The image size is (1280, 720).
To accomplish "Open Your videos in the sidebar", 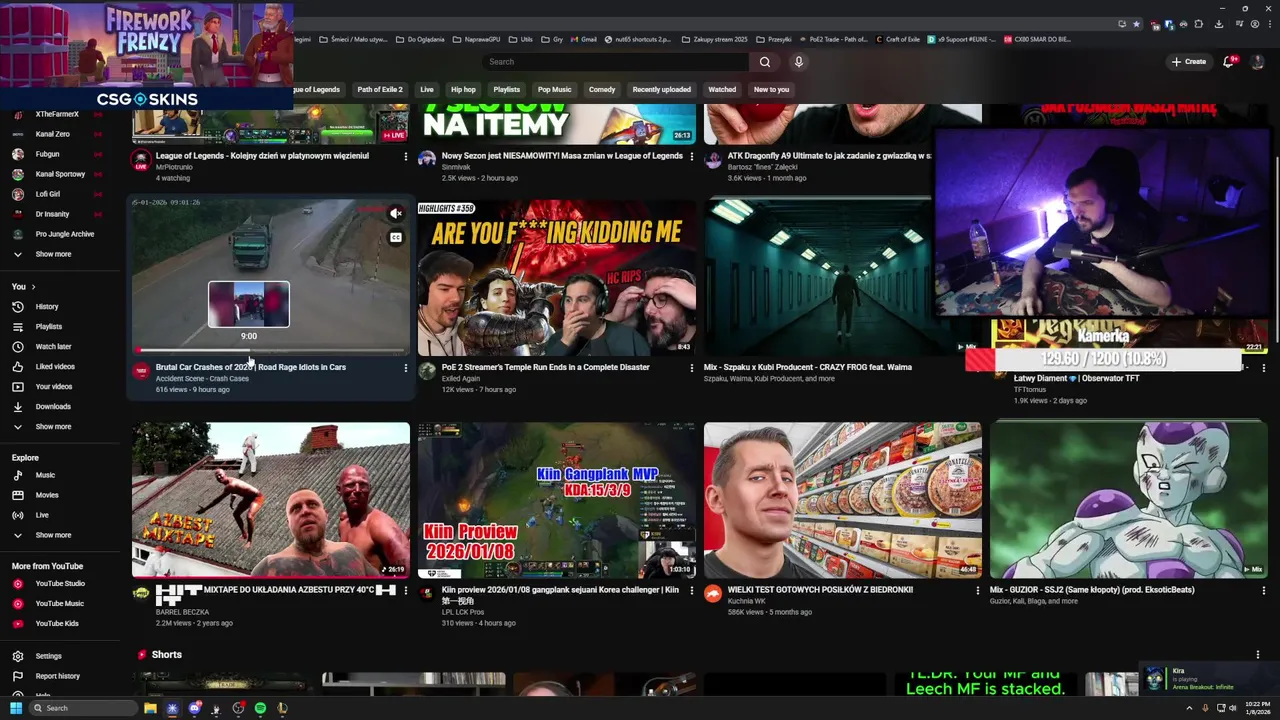I will click(x=54, y=387).
